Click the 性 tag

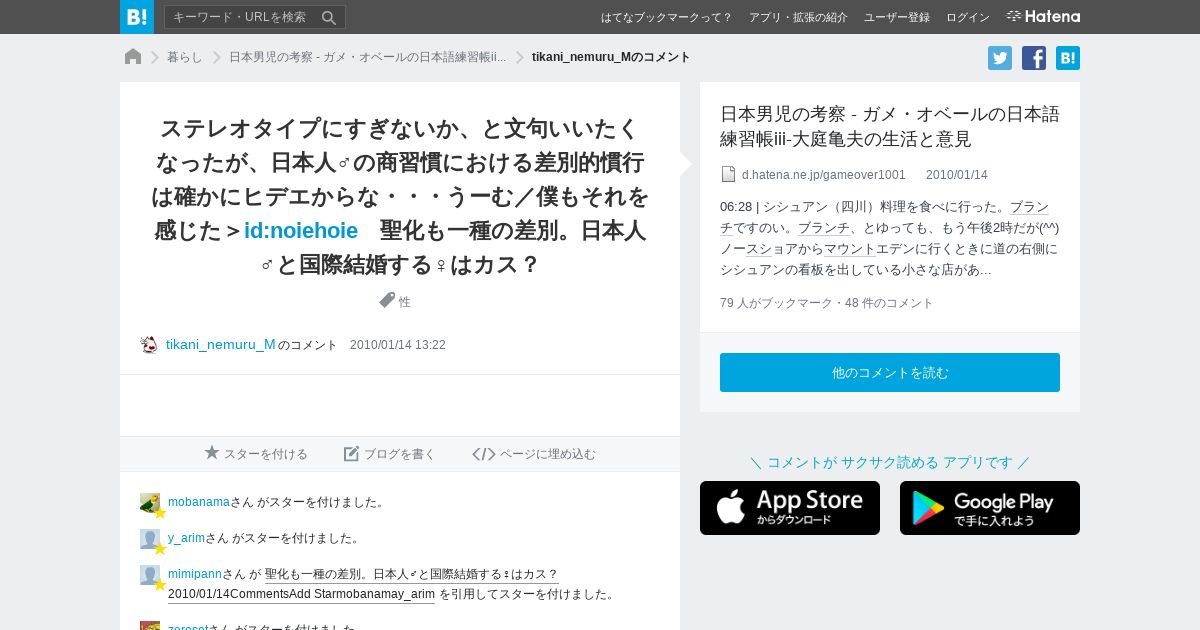pos(405,302)
